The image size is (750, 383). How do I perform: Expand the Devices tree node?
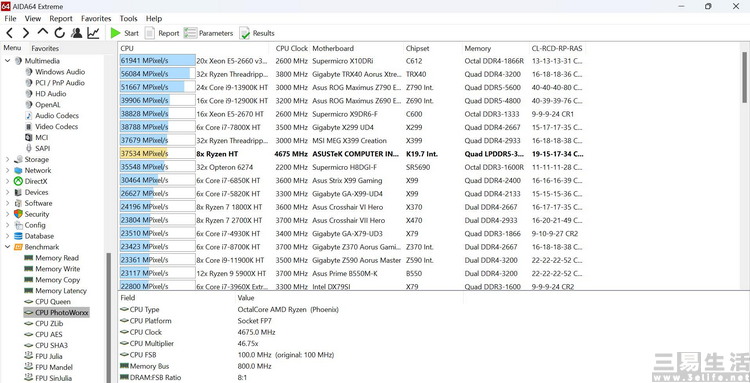pos(7,192)
